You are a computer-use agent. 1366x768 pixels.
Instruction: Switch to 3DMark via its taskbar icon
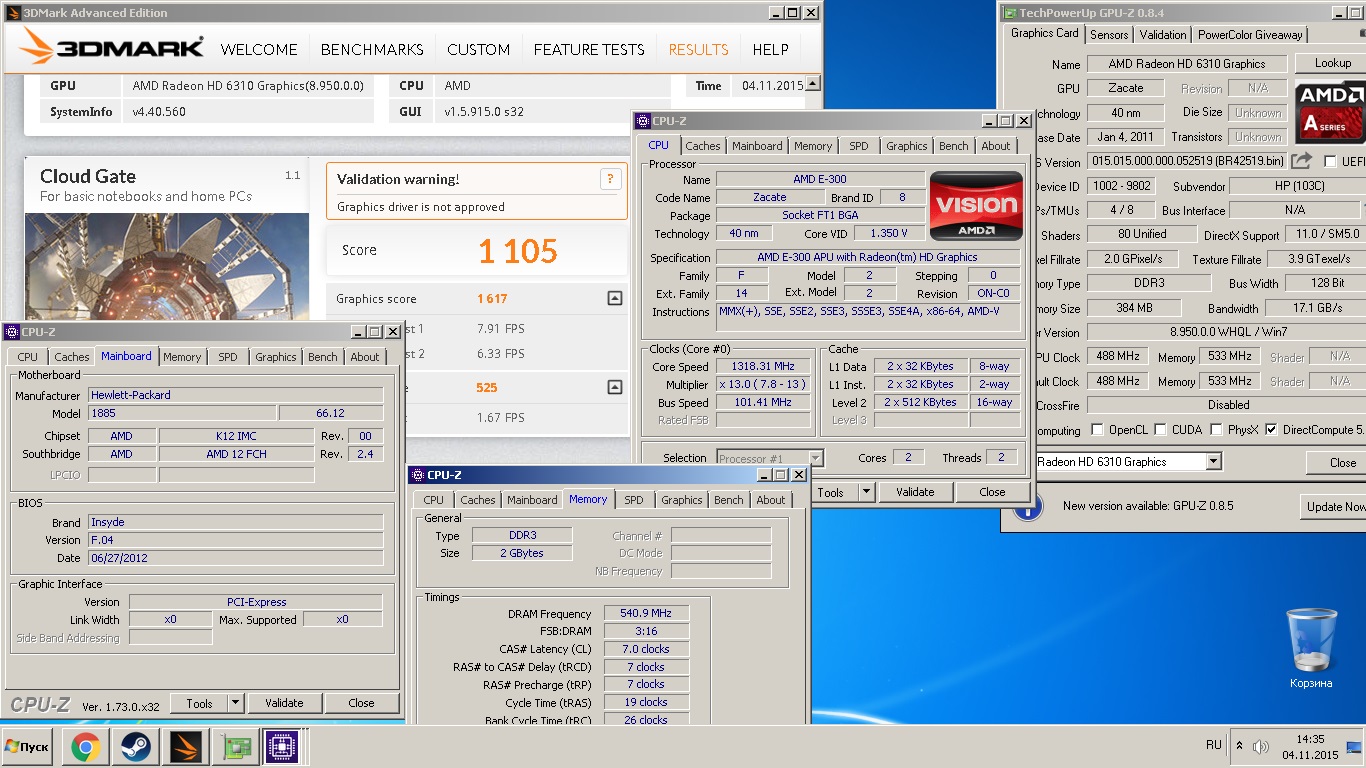coord(186,747)
